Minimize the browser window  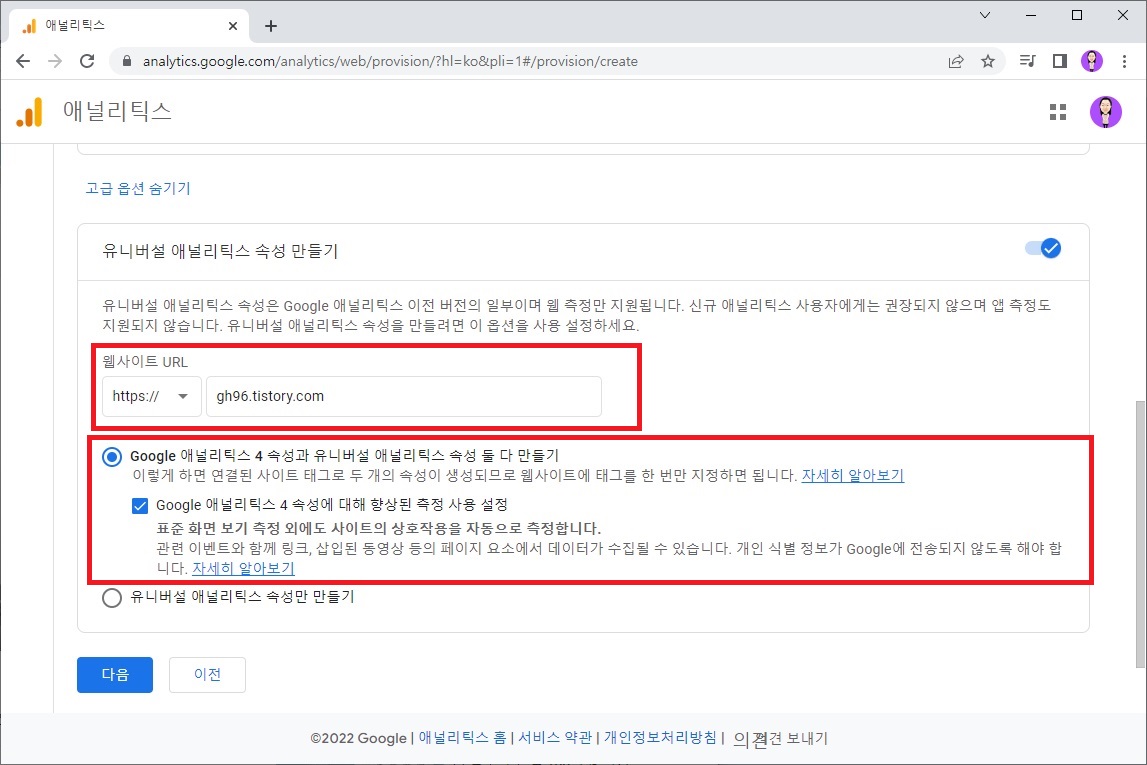click(x=1031, y=15)
